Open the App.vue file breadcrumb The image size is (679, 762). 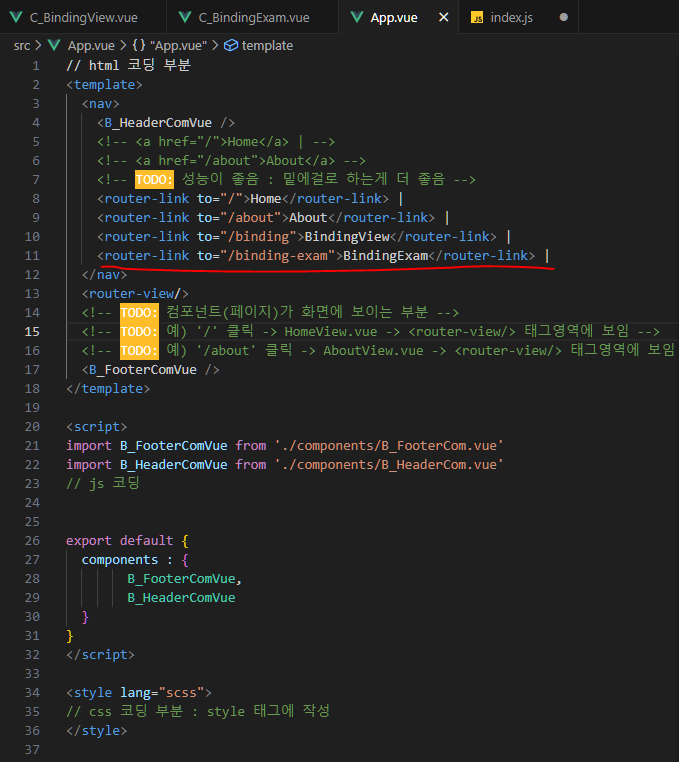tap(91, 46)
